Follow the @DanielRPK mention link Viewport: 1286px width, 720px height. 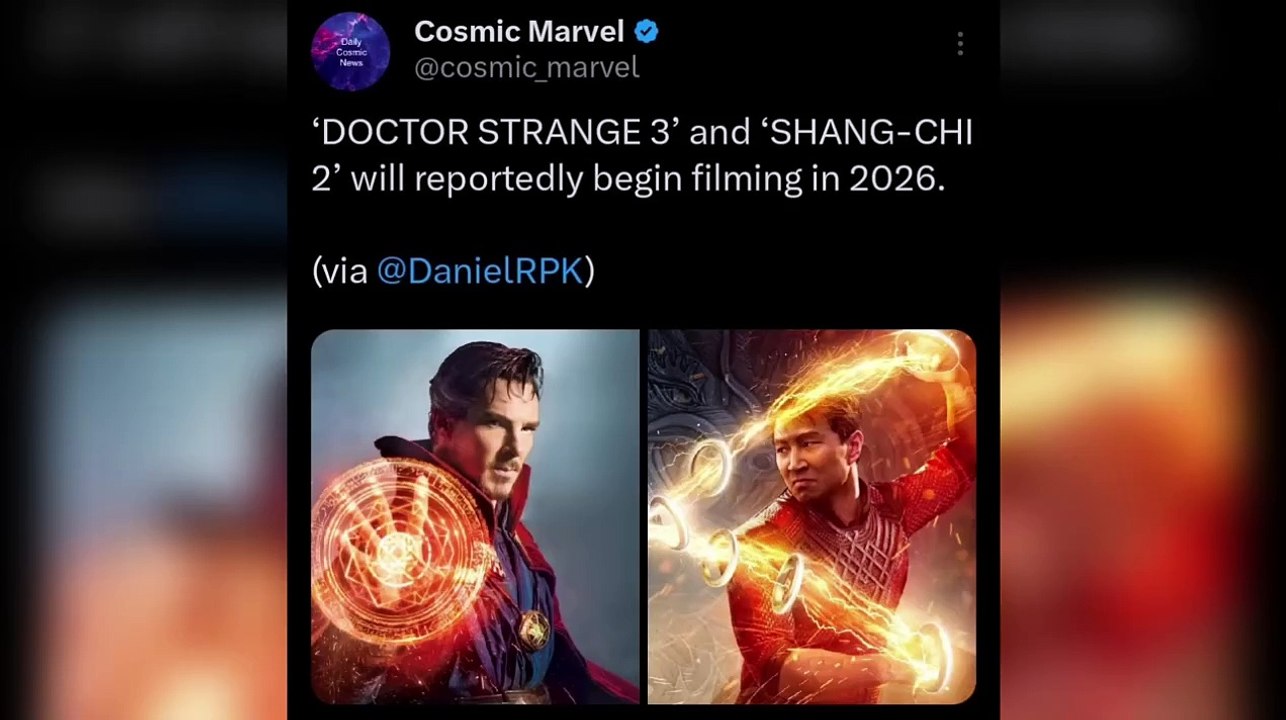(480, 270)
